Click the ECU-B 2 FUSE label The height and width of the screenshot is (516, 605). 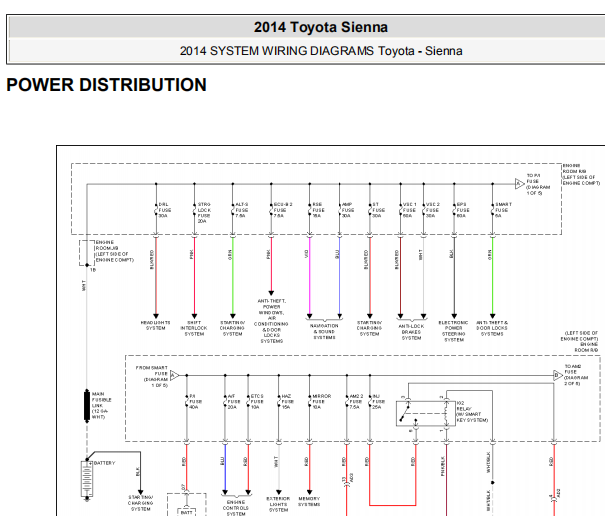coord(282,210)
